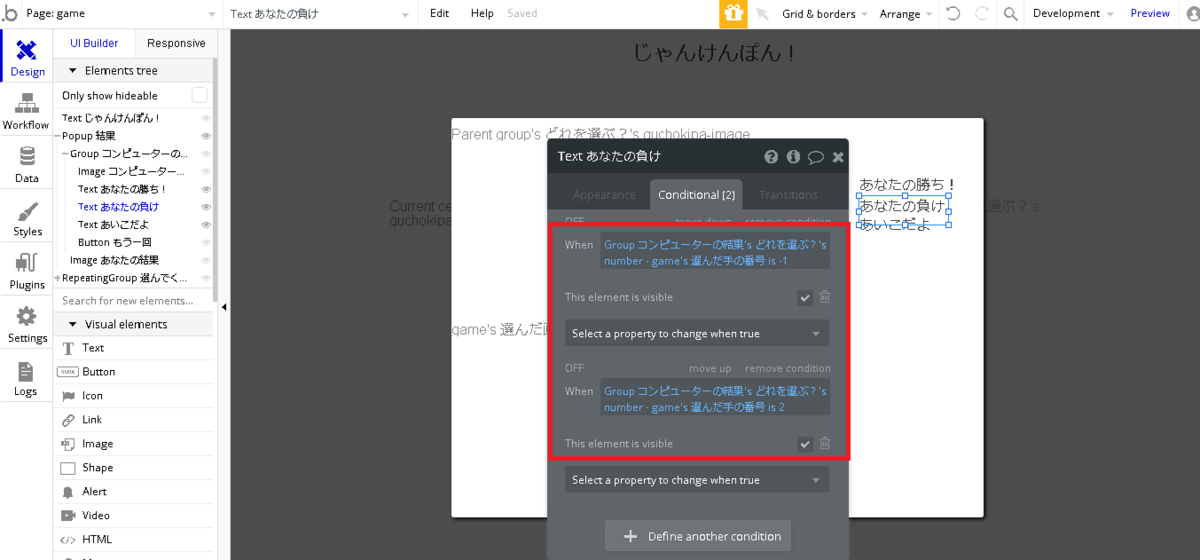
Task: Click the pointer arrow icon in top bar
Action: [x=762, y=14]
